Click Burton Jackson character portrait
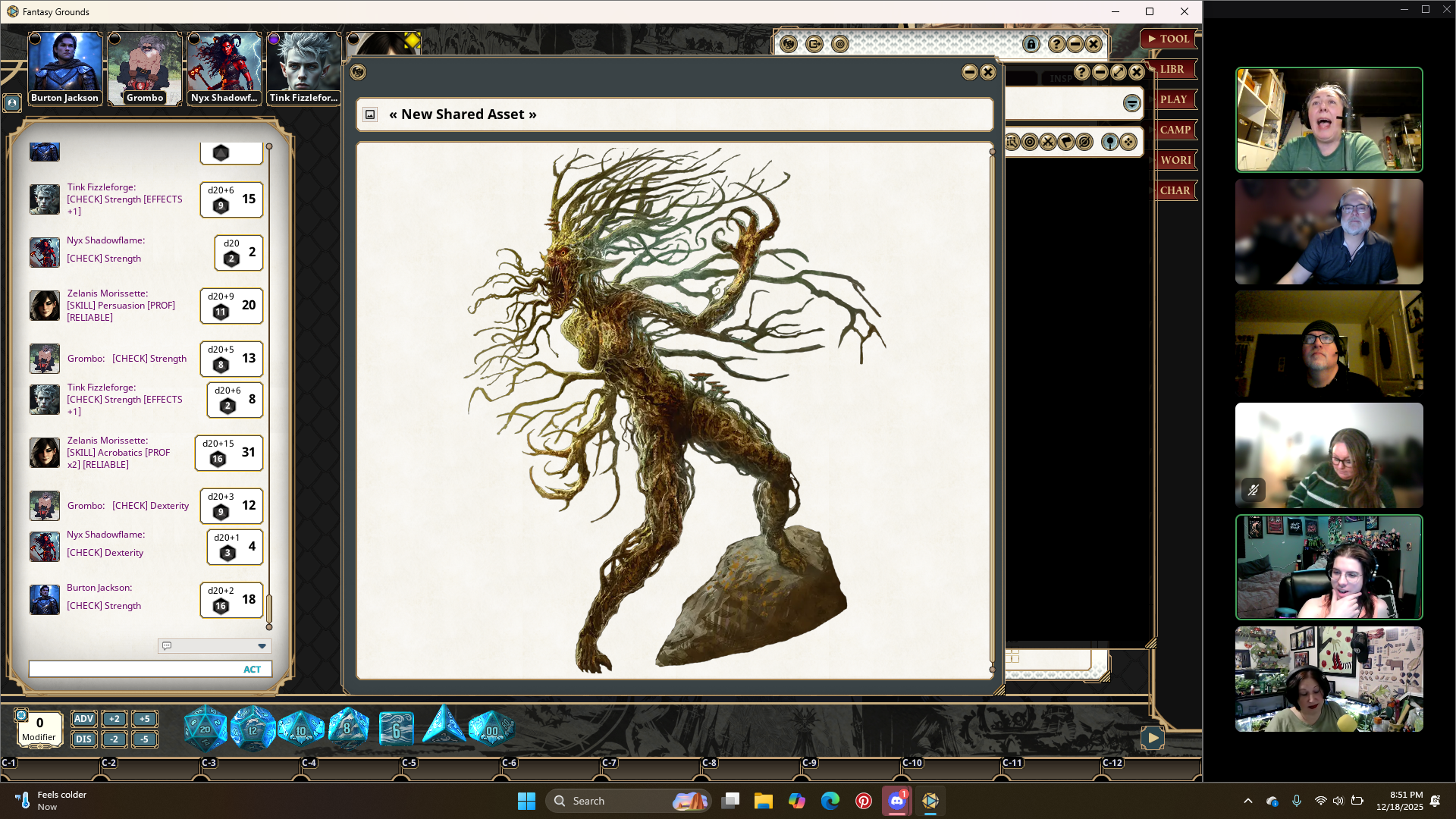Viewport: 1456px width, 819px height. click(x=64, y=68)
